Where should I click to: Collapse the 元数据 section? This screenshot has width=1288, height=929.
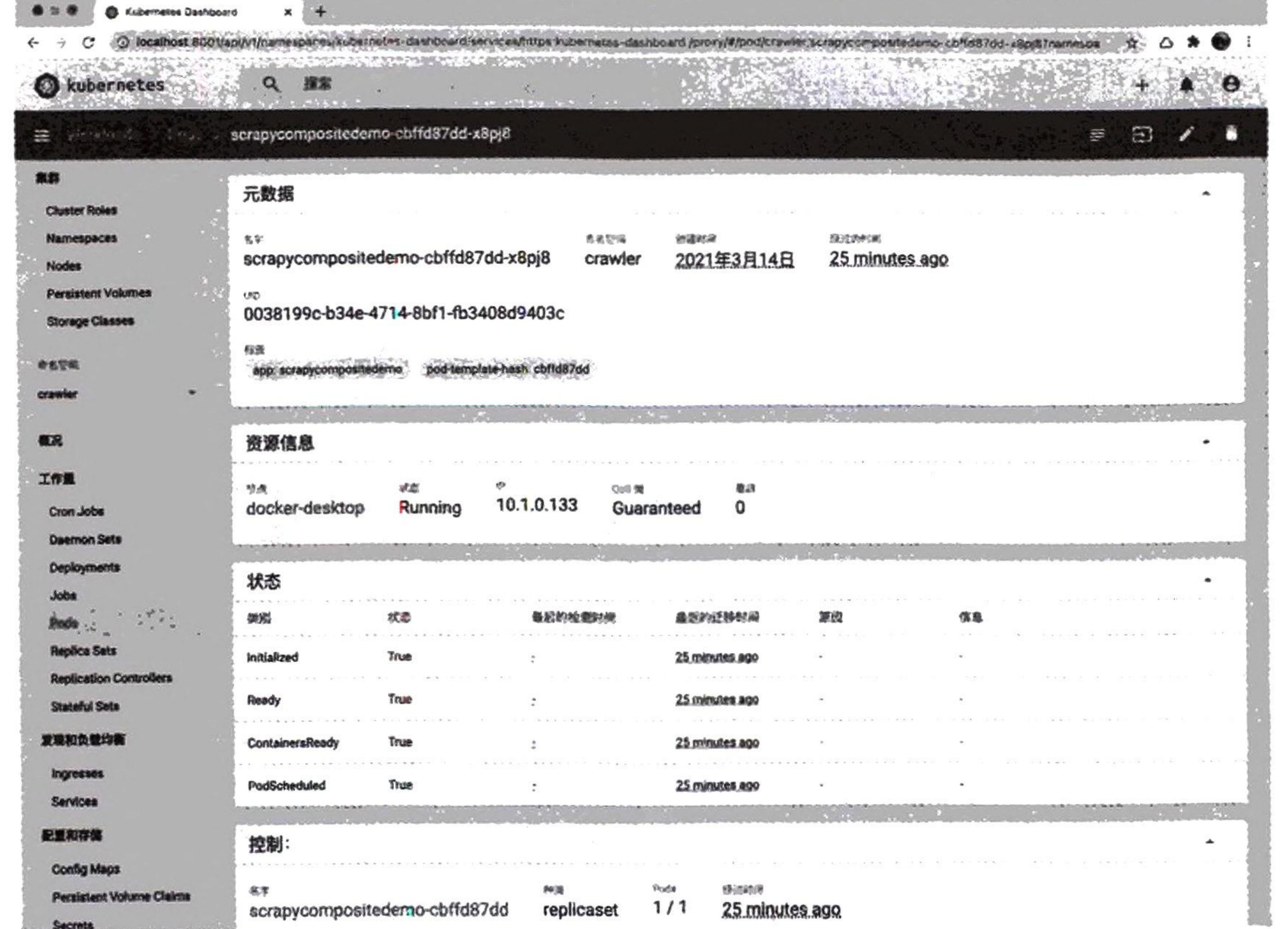1206,193
